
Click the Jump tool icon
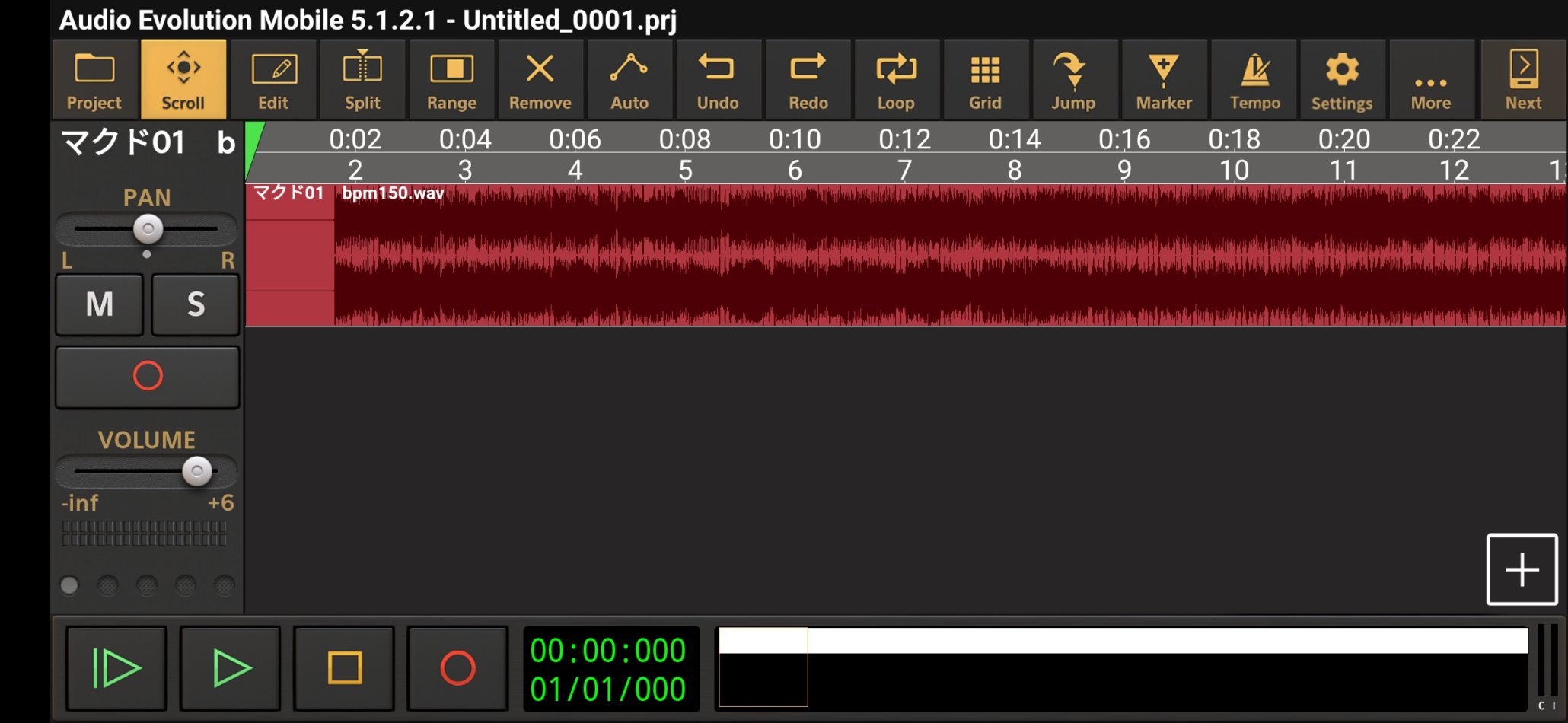pos(1073,80)
